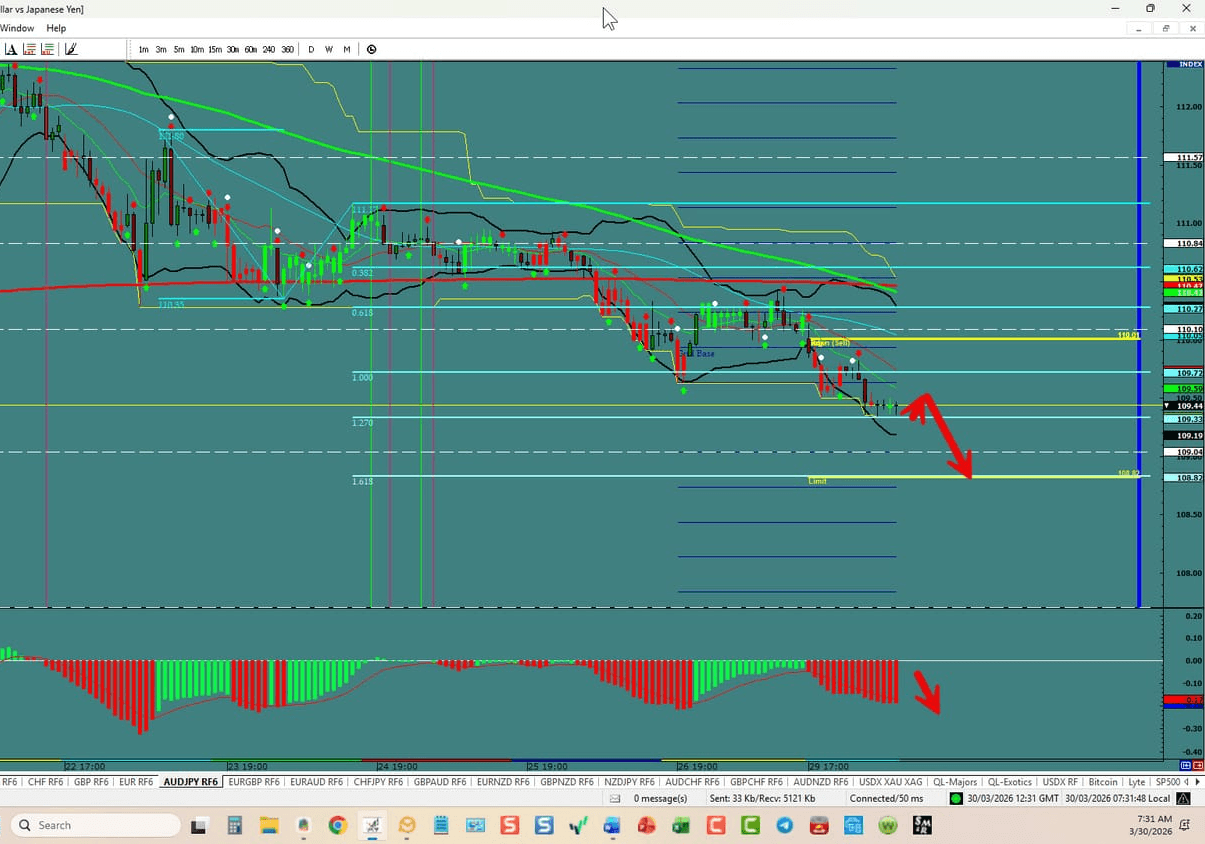Click the green connection indicator near the GMT time
The width and height of the screenshot is (1205, 844).
coord(953,798)
